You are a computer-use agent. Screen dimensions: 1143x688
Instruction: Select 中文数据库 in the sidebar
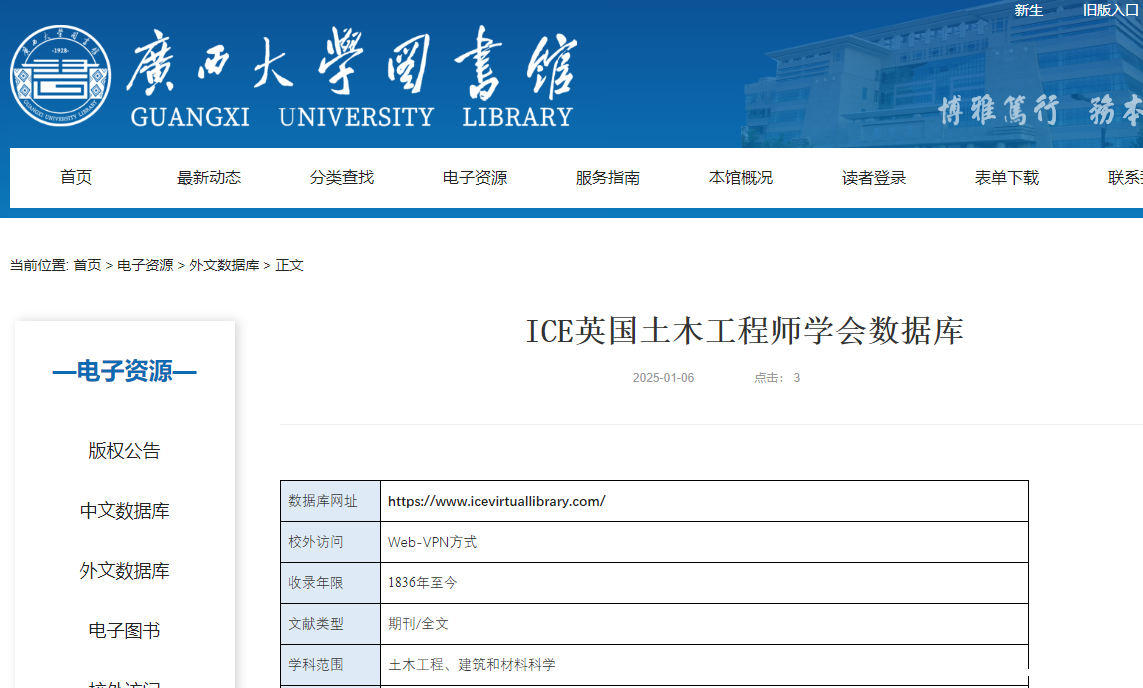point(124,511)
